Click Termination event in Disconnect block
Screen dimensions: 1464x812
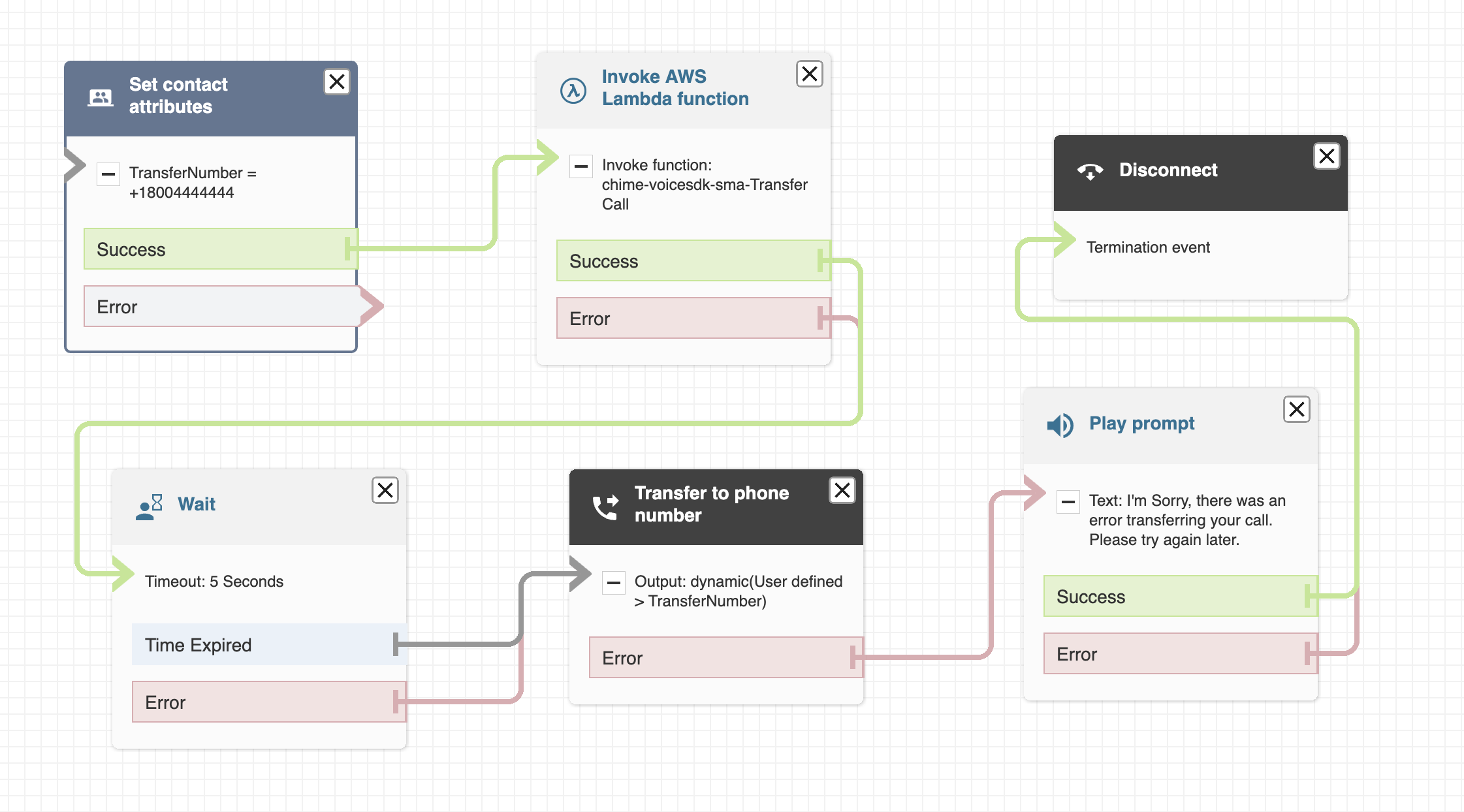tap(1147, 247)
